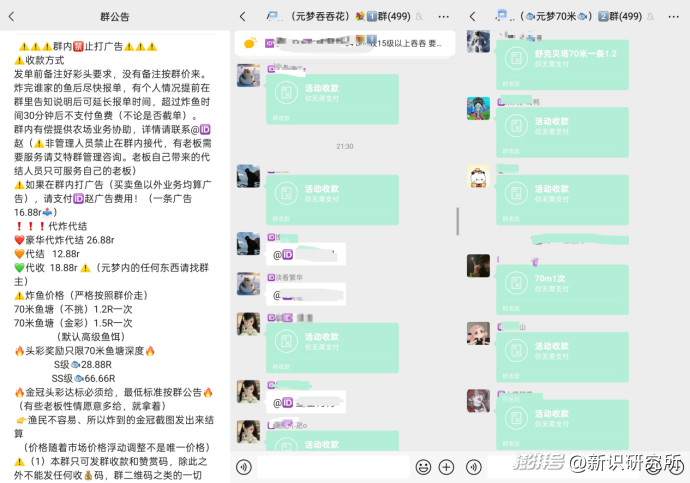Tap astronaut avatar in 元梦70米 chat
This screenshot has height=483, width=690.
[x=478, y=41]
